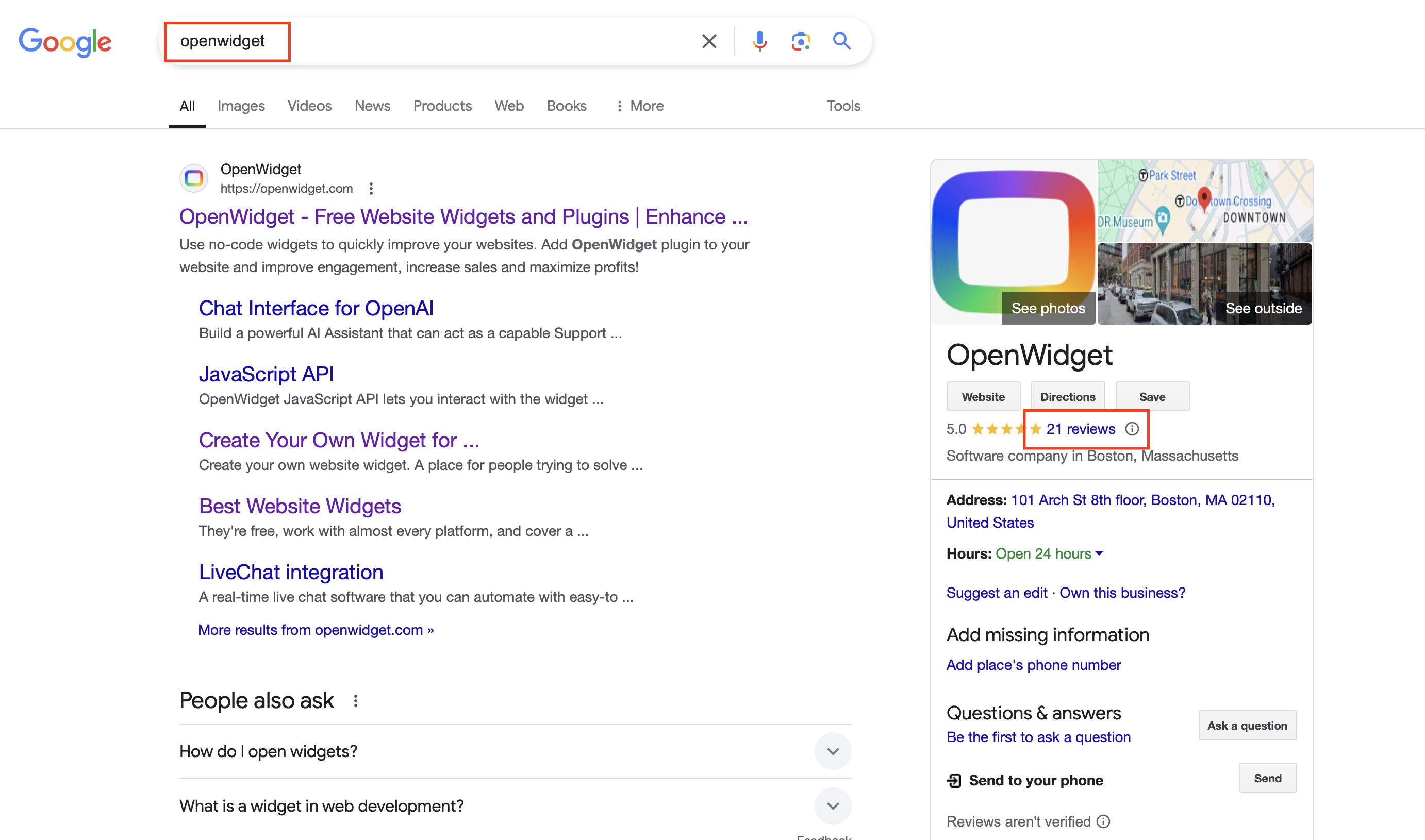Click the info icon beside 21 reviews
The width and height of the screenshot is (1425, 840).
click(1131, 429)
